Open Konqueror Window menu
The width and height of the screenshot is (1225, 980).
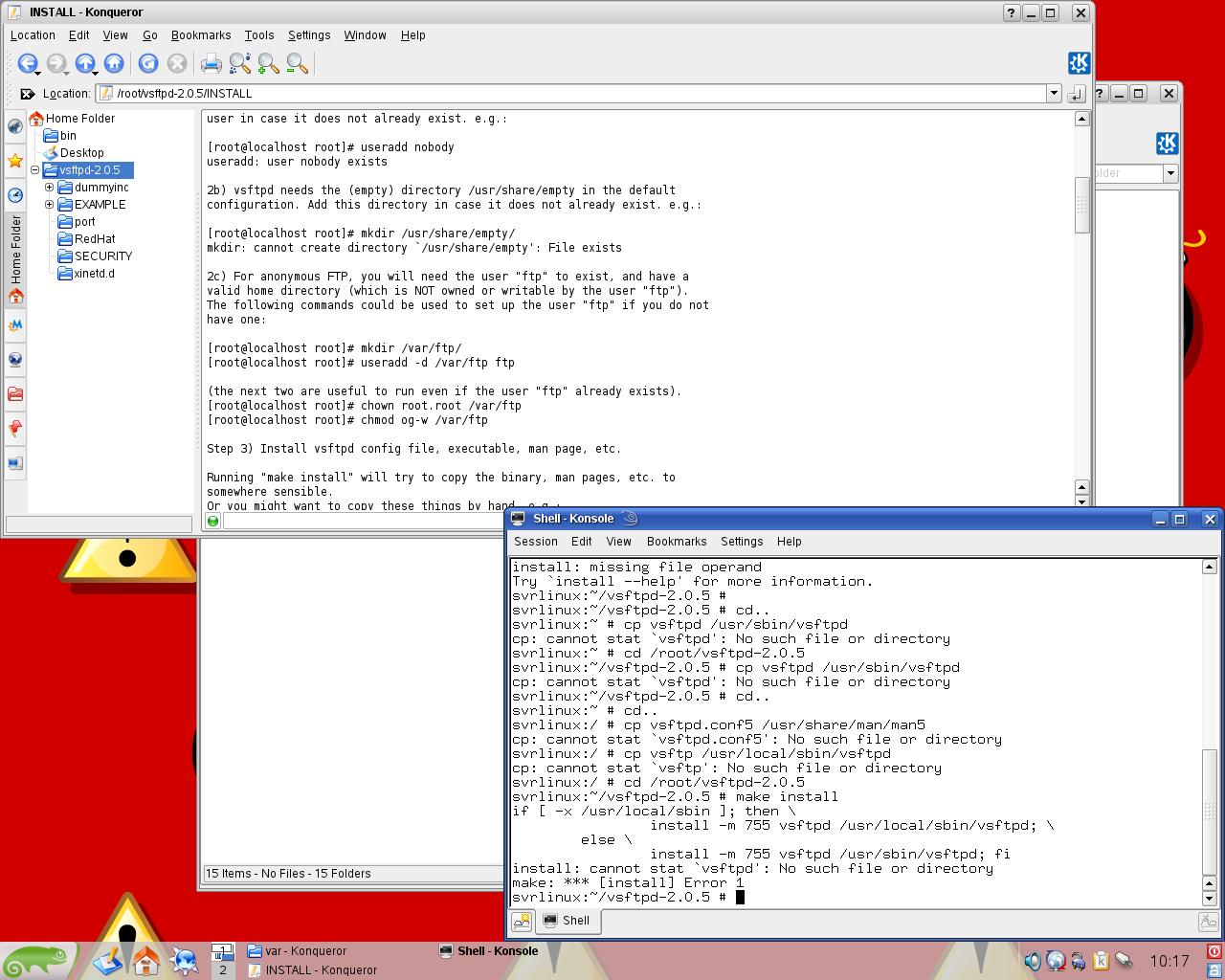click(x=365, y=35)
